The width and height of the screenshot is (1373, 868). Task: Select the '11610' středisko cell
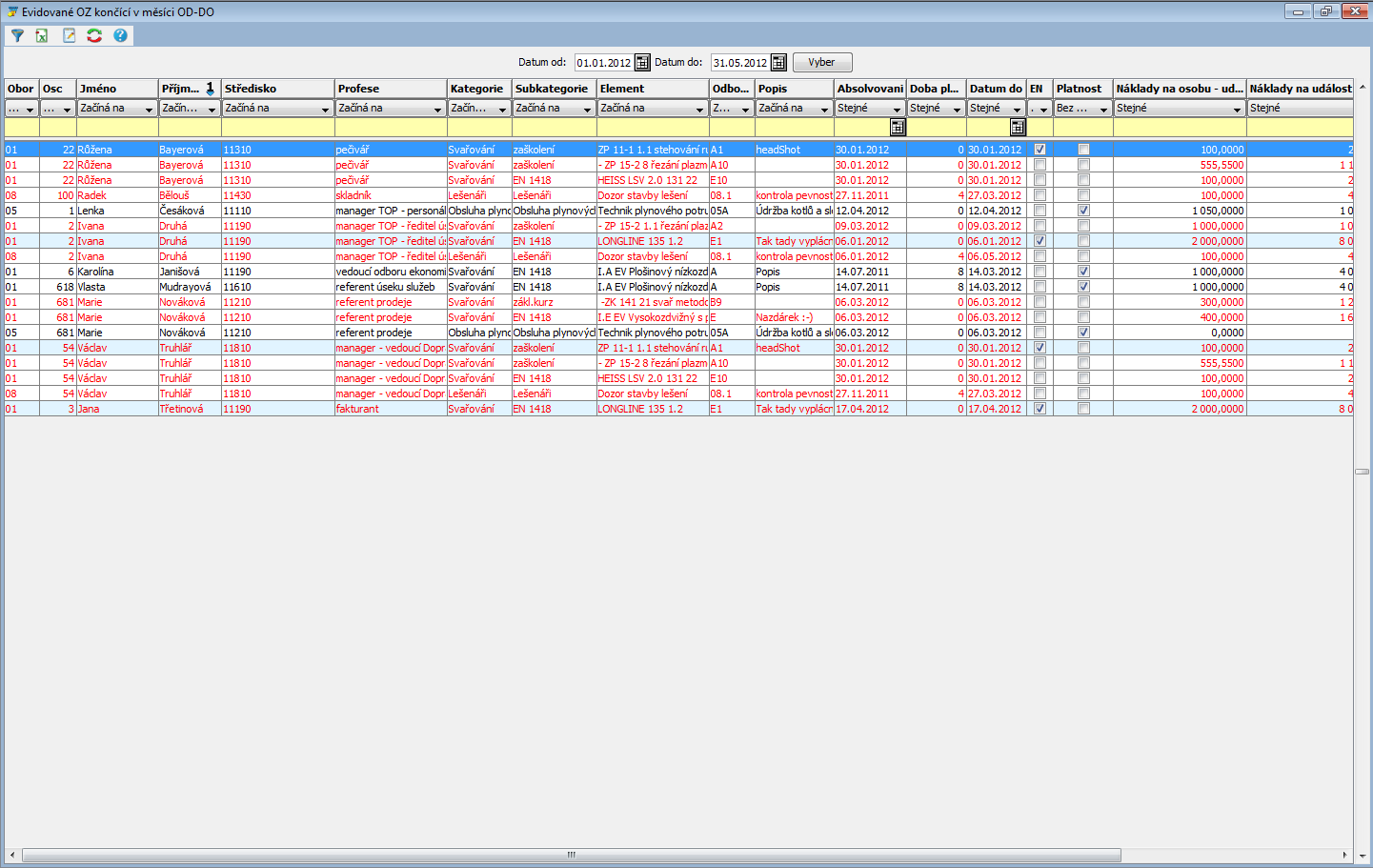[278, 287]
